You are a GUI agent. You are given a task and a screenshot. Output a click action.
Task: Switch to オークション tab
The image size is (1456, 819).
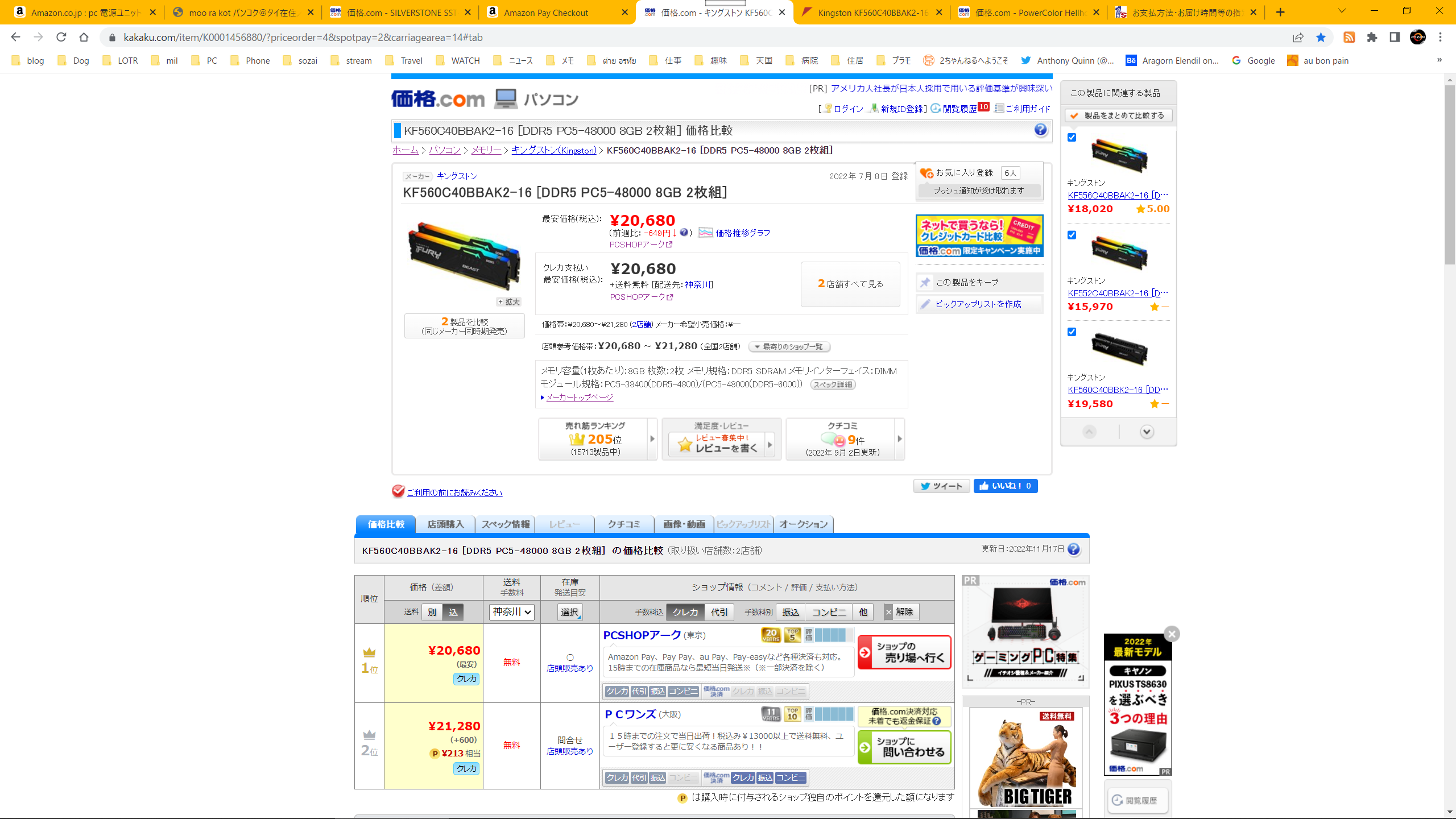803,524
